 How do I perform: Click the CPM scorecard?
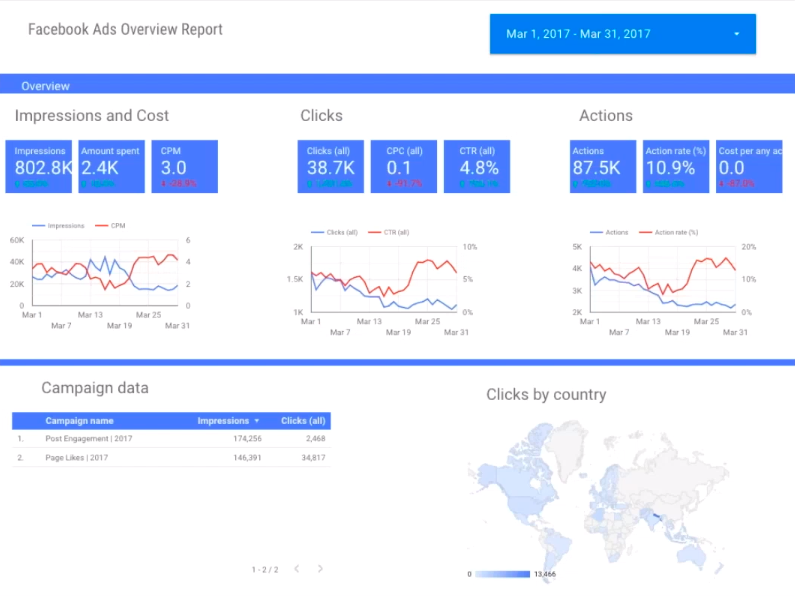point(185,167)
